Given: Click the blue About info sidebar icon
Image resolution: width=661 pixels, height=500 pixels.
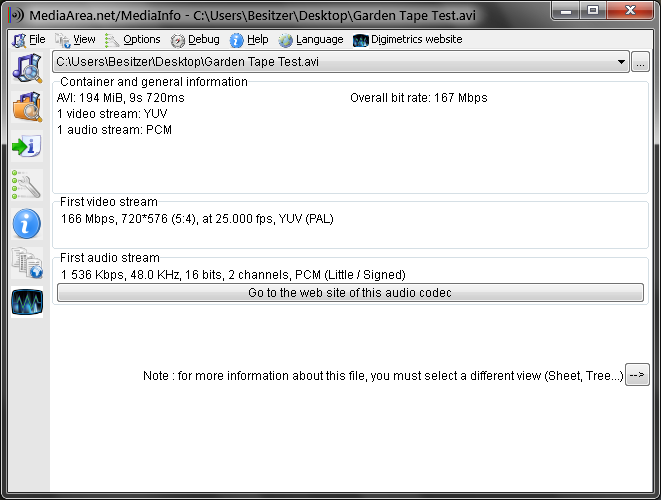Looking at the screenshot, I should [27, 224].
